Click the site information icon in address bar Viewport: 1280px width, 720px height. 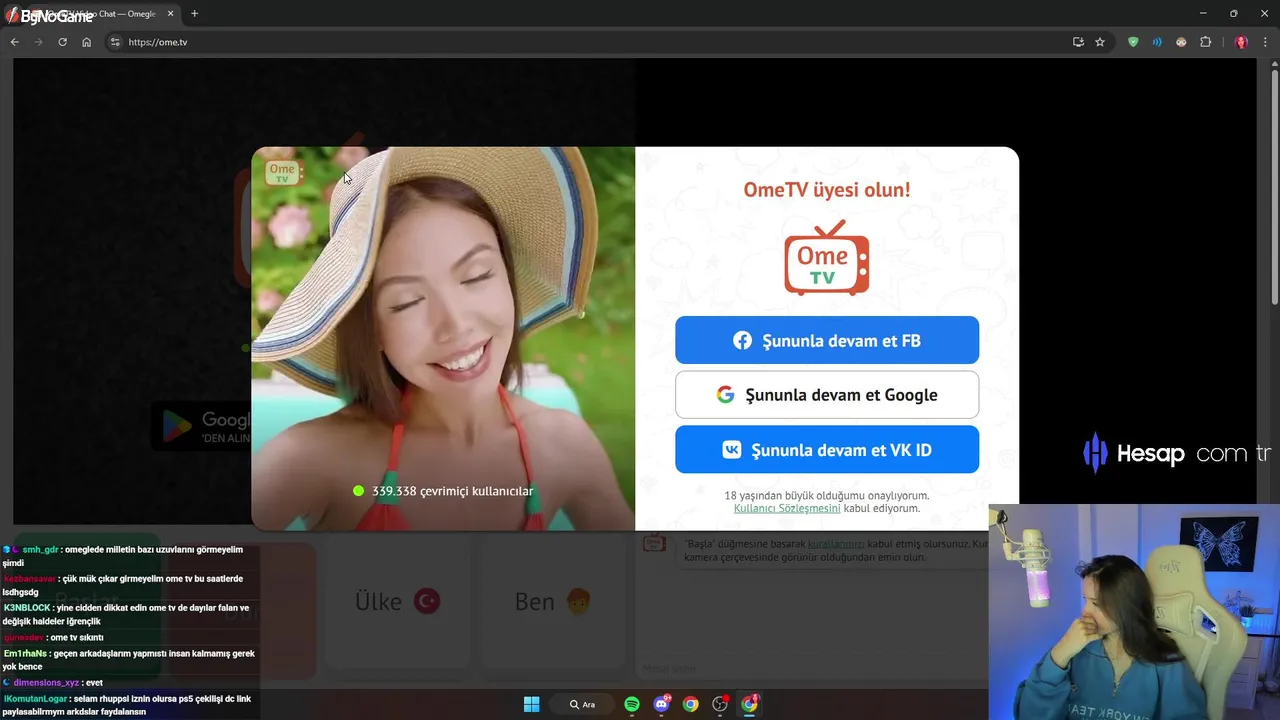click(x=115, y=42)
